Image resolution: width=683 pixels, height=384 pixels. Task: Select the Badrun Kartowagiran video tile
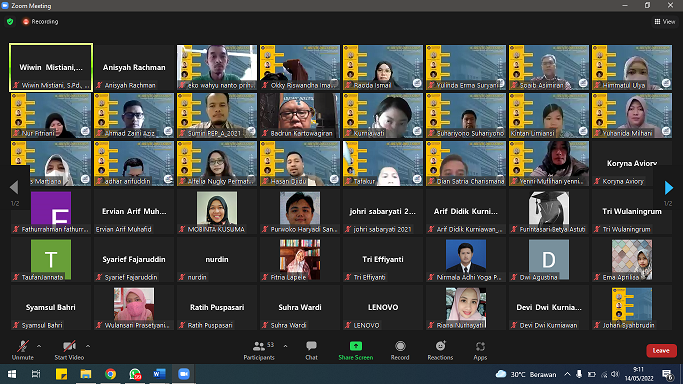(x=300, y=115)
